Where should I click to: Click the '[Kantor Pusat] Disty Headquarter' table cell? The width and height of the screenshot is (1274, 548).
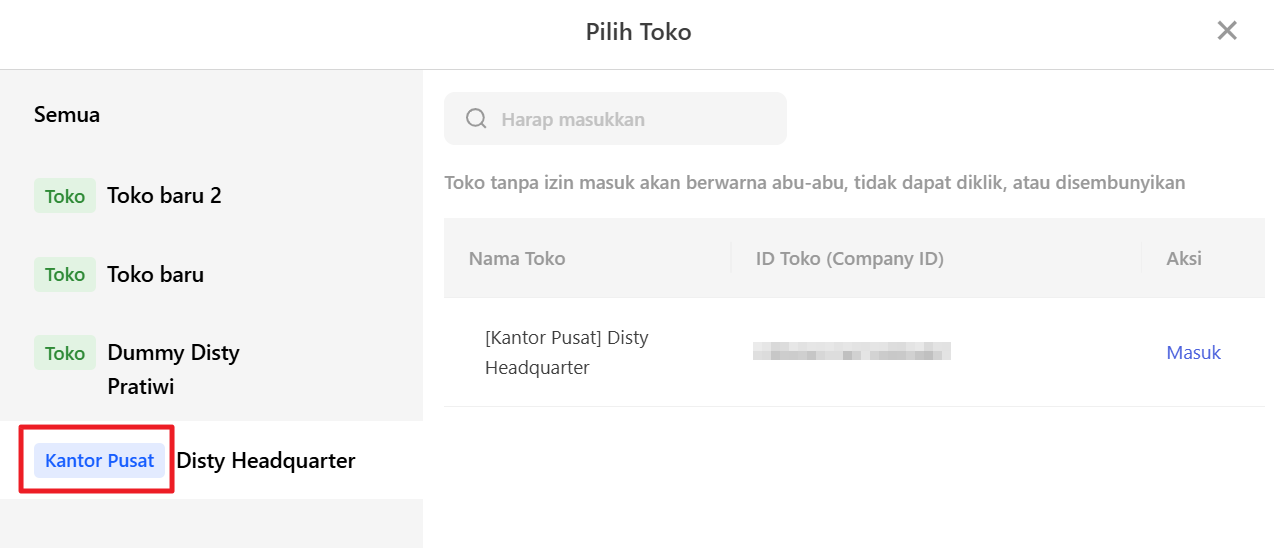click(x=566, y=352)
